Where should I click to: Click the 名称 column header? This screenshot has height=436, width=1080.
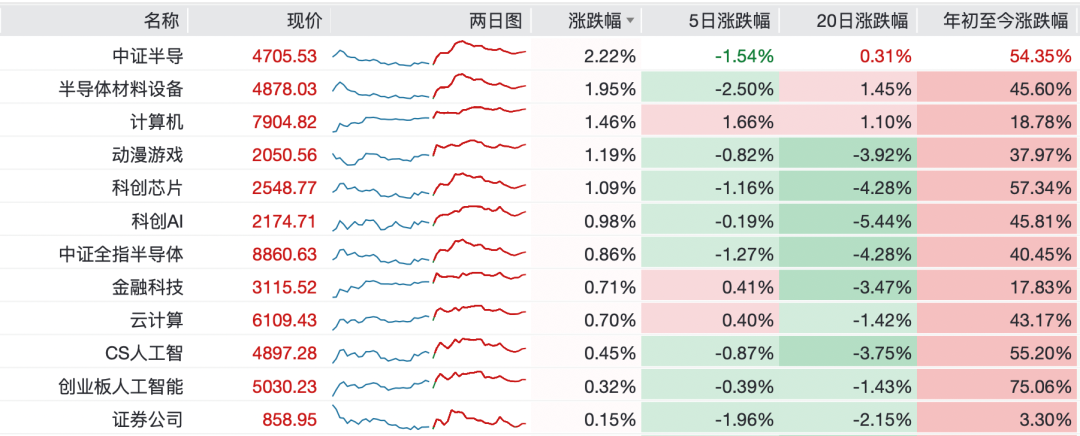(163, 21)
